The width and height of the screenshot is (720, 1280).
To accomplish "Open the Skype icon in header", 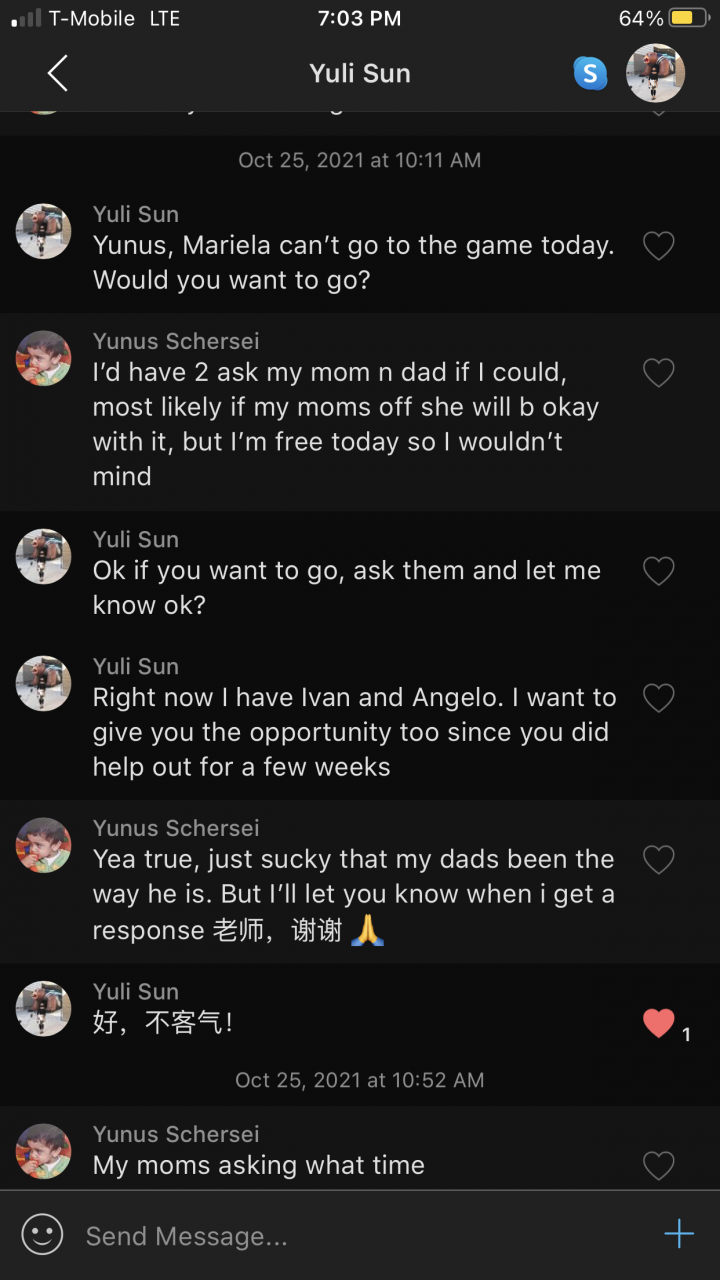I will pyautogui.click(x=590, y=73).
